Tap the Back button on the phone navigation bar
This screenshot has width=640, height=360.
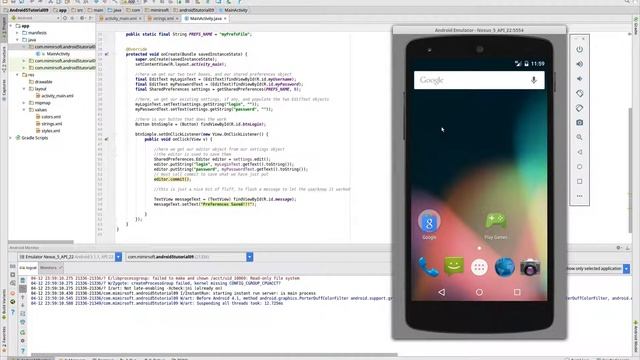442,292
